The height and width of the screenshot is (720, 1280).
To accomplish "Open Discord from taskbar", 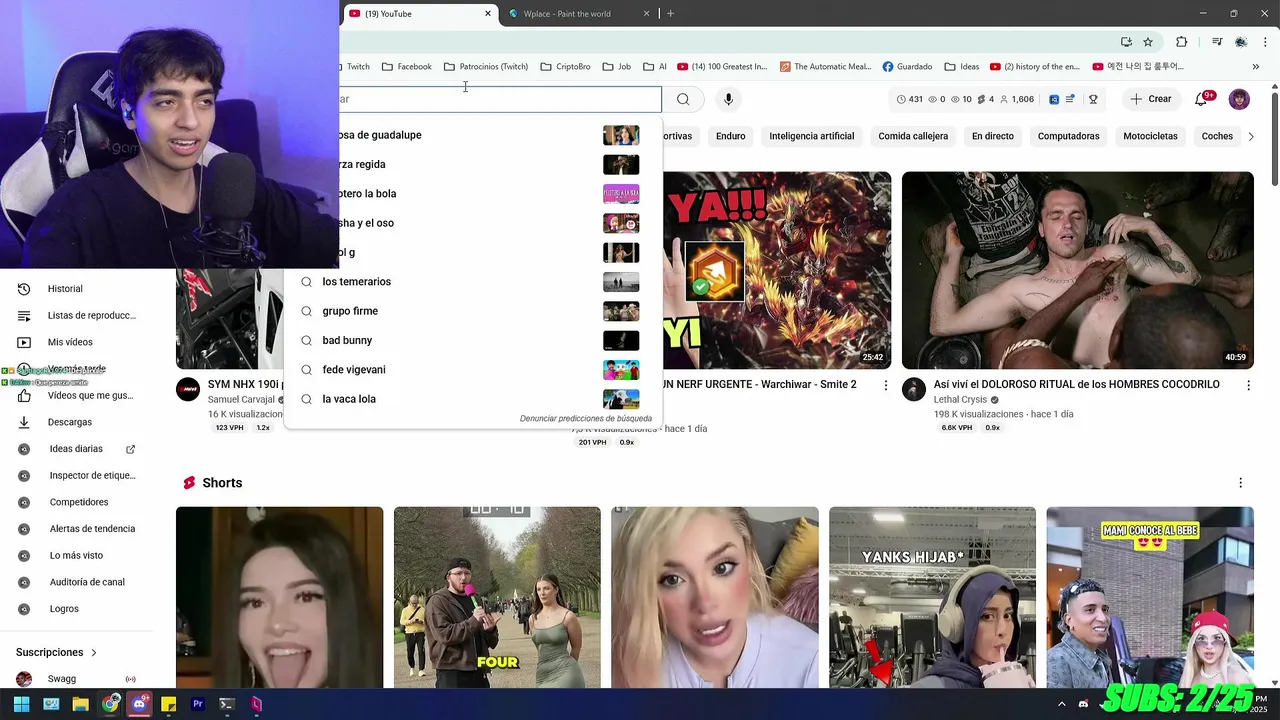I will coord(139,704).
